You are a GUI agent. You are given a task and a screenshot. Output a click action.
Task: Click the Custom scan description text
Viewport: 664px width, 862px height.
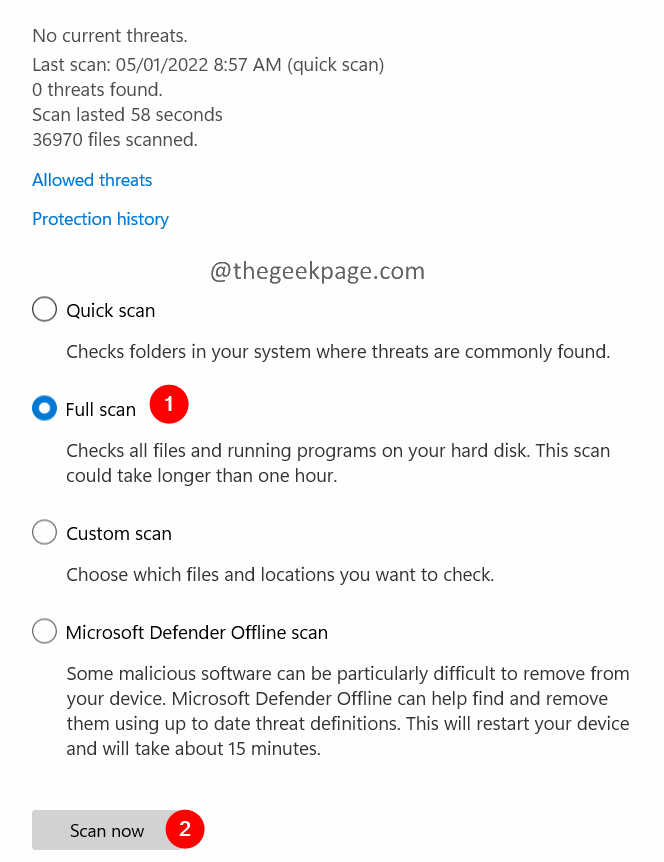[280, 575]
